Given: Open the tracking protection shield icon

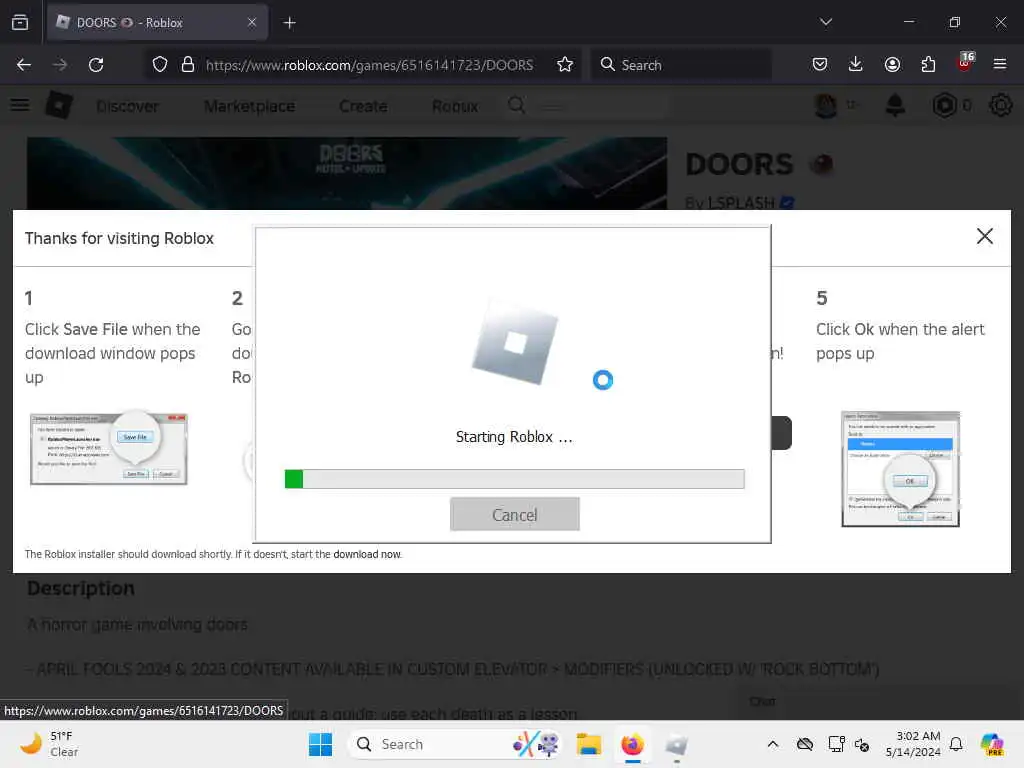Looking at the screenshot, I should coord(160,65).
